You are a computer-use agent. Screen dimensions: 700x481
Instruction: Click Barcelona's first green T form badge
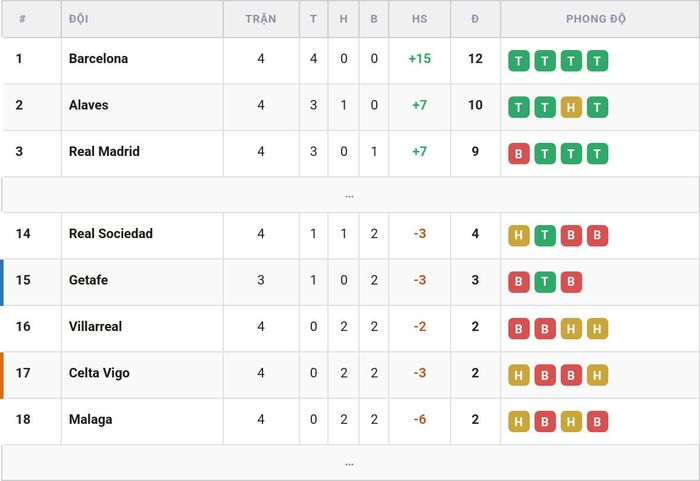coord(519,61)
